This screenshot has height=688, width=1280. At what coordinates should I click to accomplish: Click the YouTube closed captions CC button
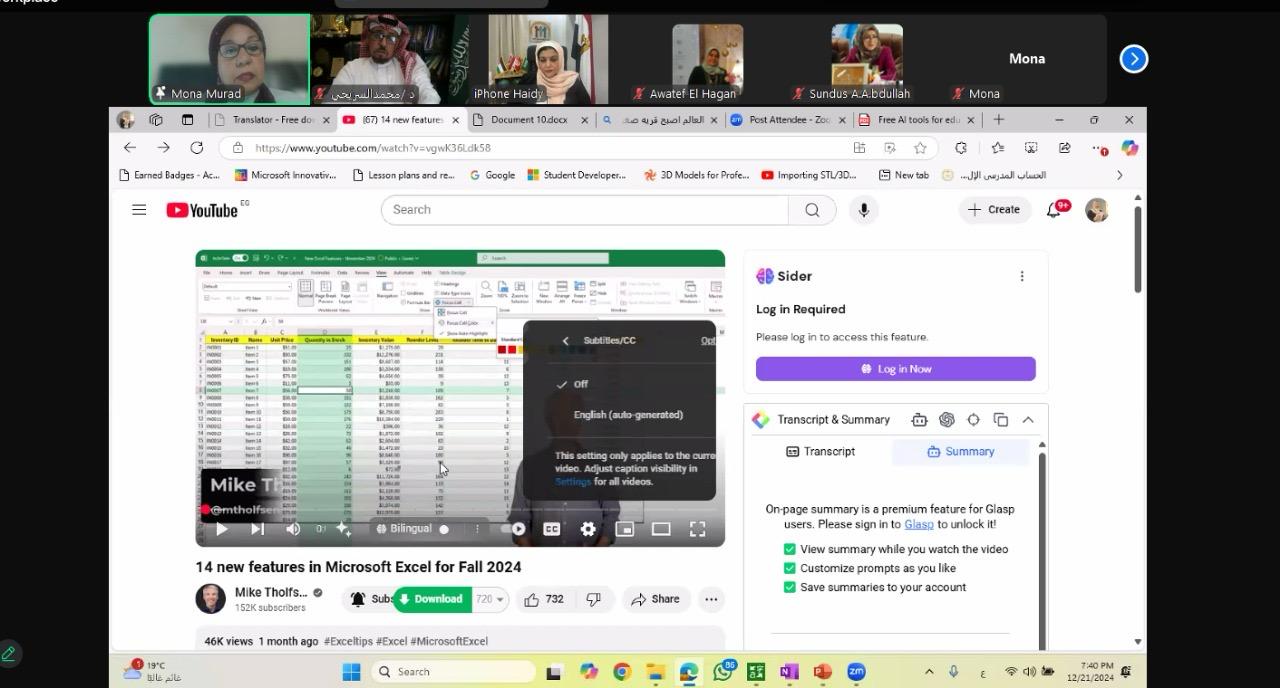tap(551, 529)
